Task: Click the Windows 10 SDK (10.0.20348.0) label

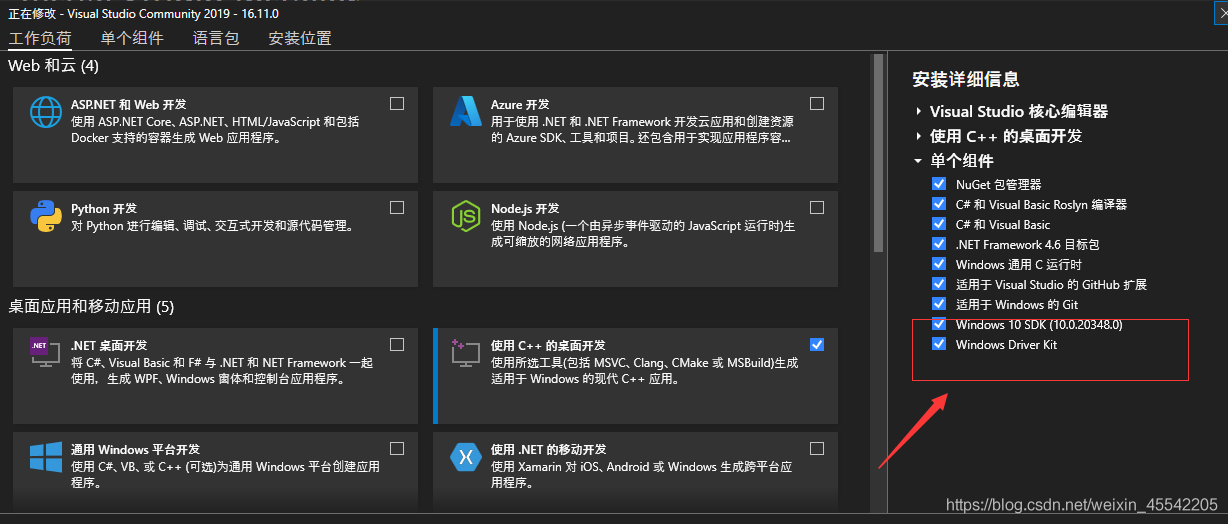Action: pyautogui.click(x=1039, y=324)
